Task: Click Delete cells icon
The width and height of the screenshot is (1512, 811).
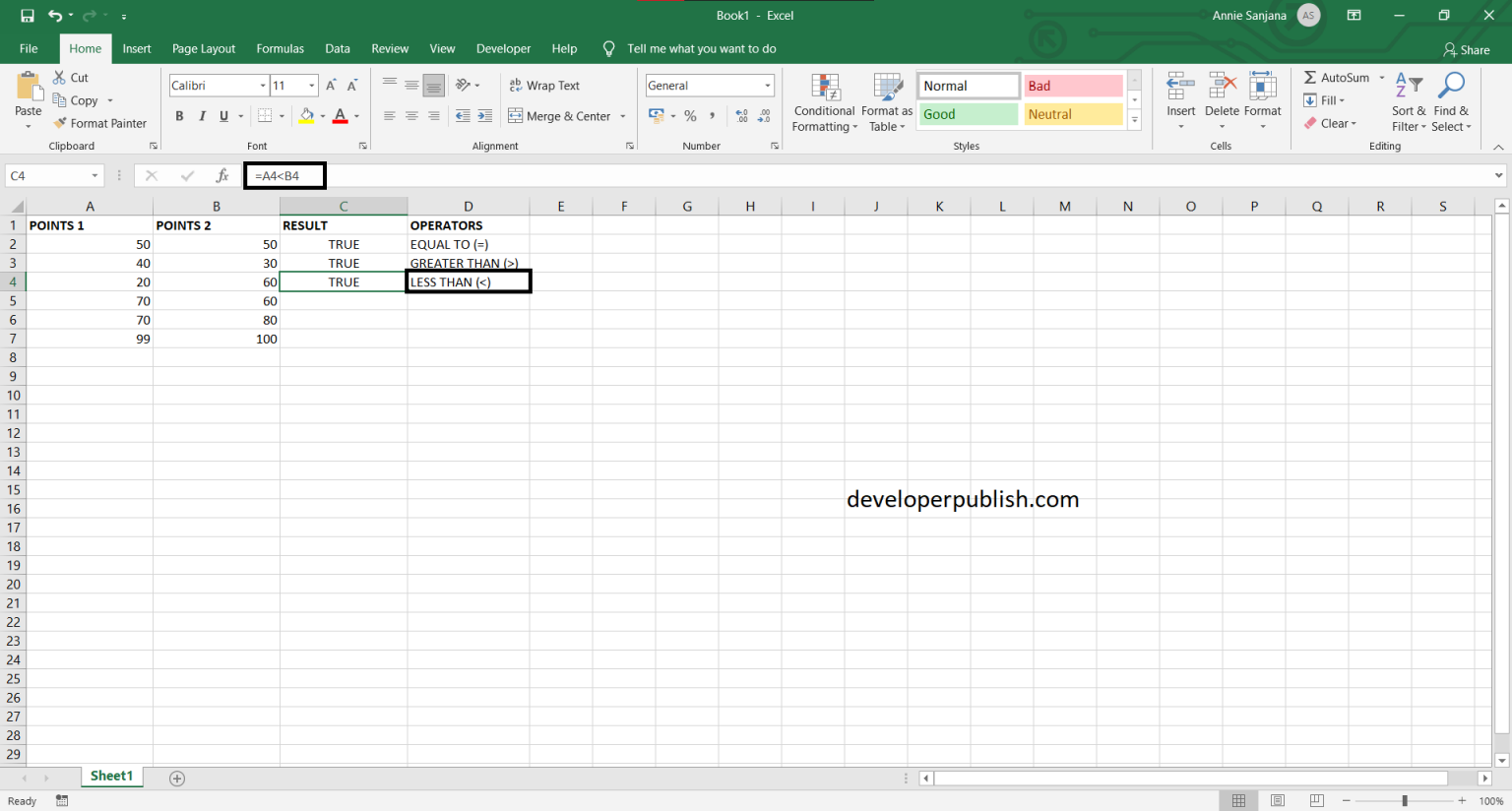Action: (x=1222, y=87)
